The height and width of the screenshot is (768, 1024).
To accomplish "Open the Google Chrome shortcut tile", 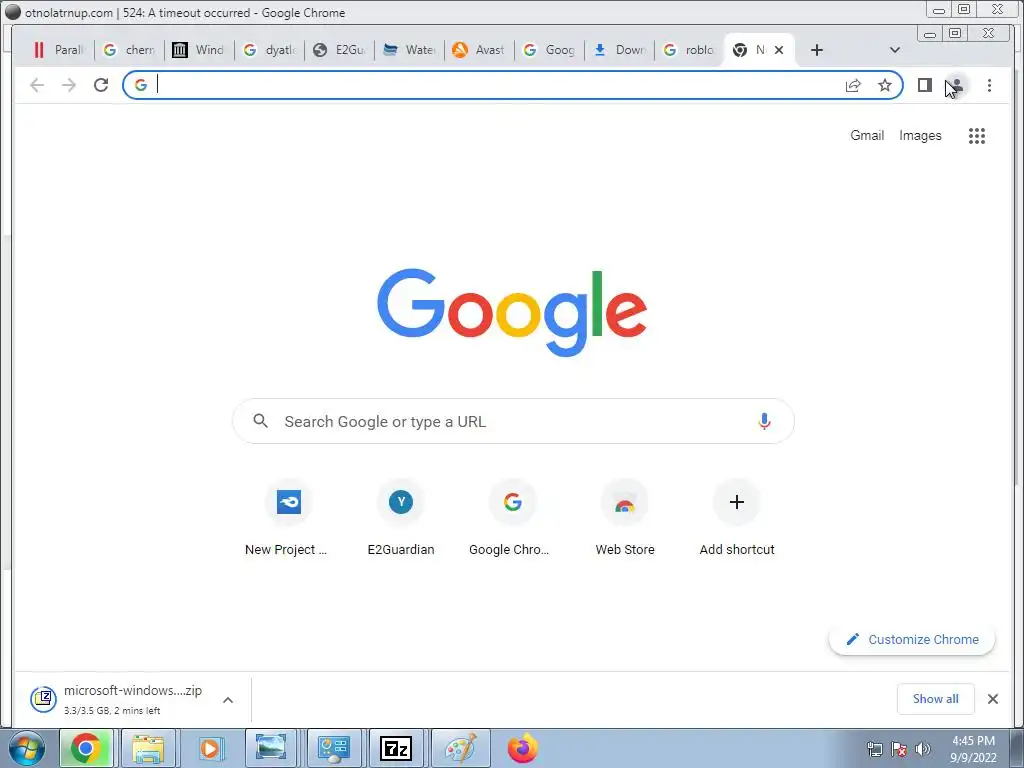I will [512, 518].
